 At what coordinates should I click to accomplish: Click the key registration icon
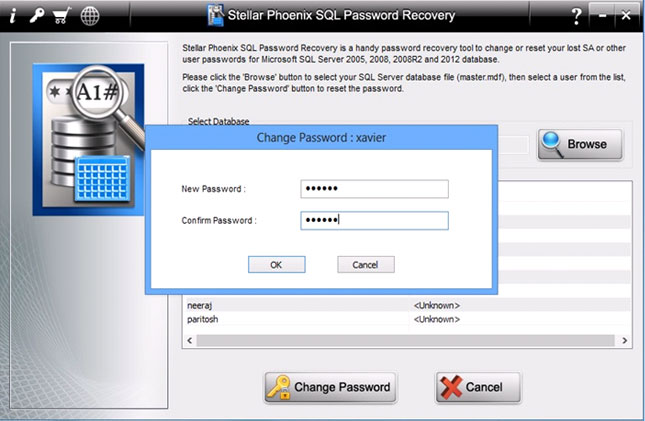point(37,16)
